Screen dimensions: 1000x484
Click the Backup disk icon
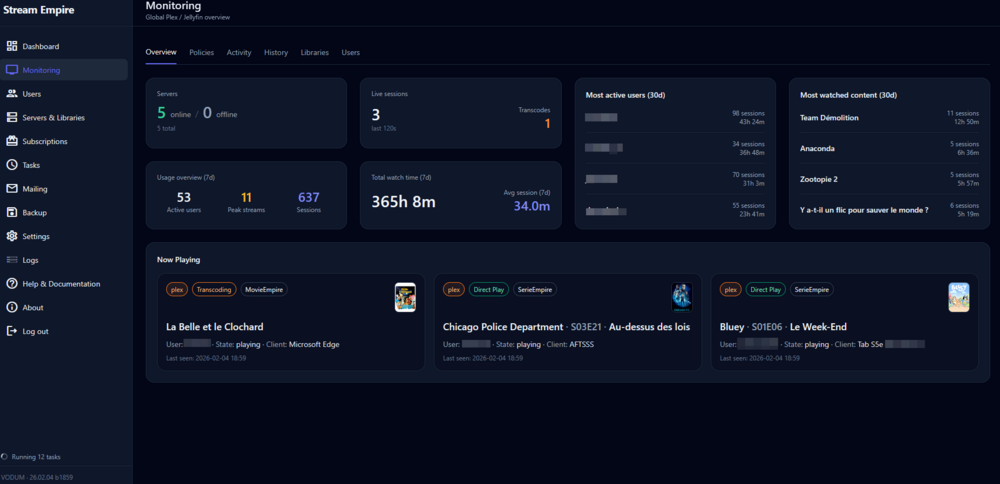click(x=11, y=212)
